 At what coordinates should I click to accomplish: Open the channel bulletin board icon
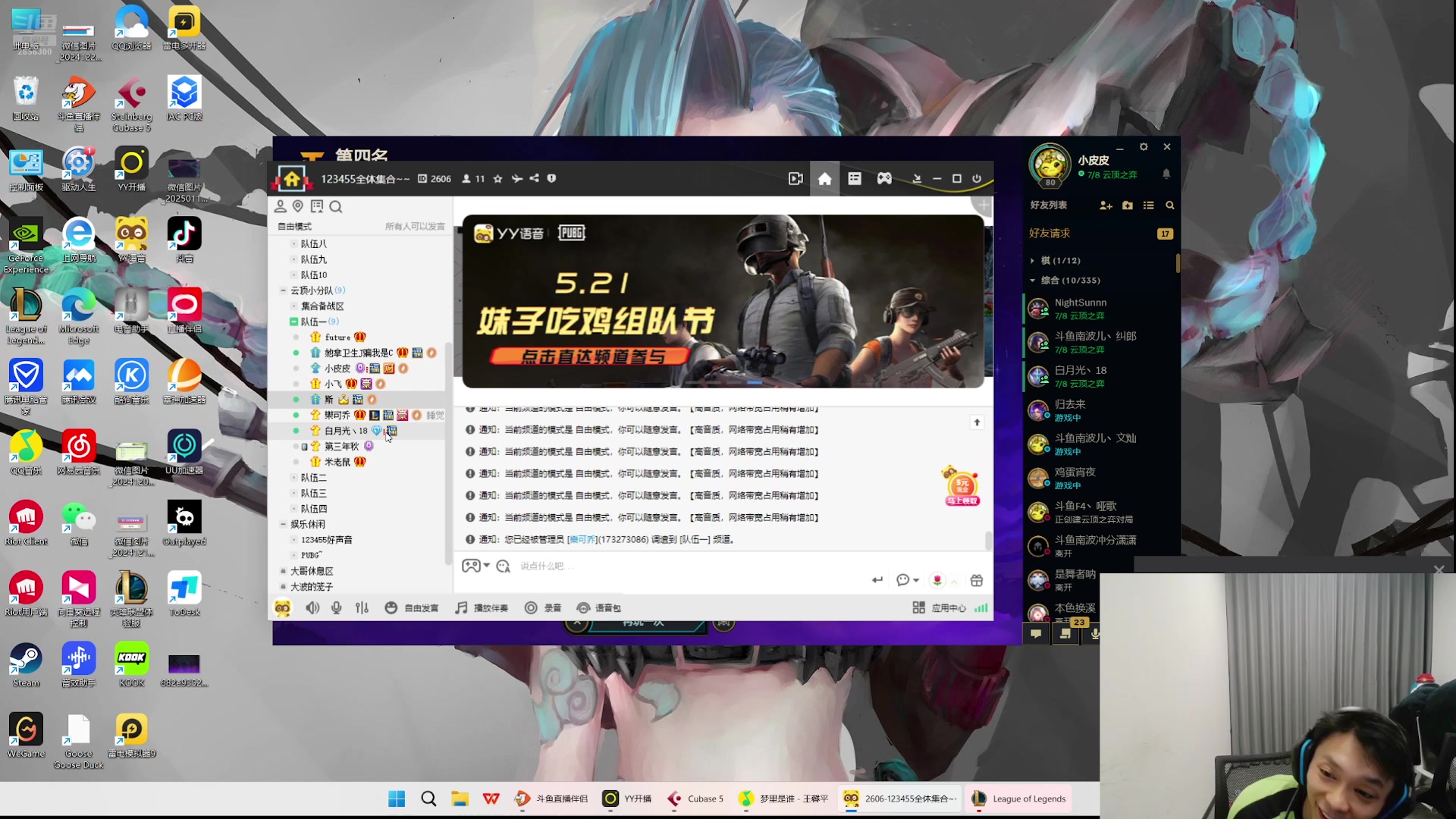317,206
